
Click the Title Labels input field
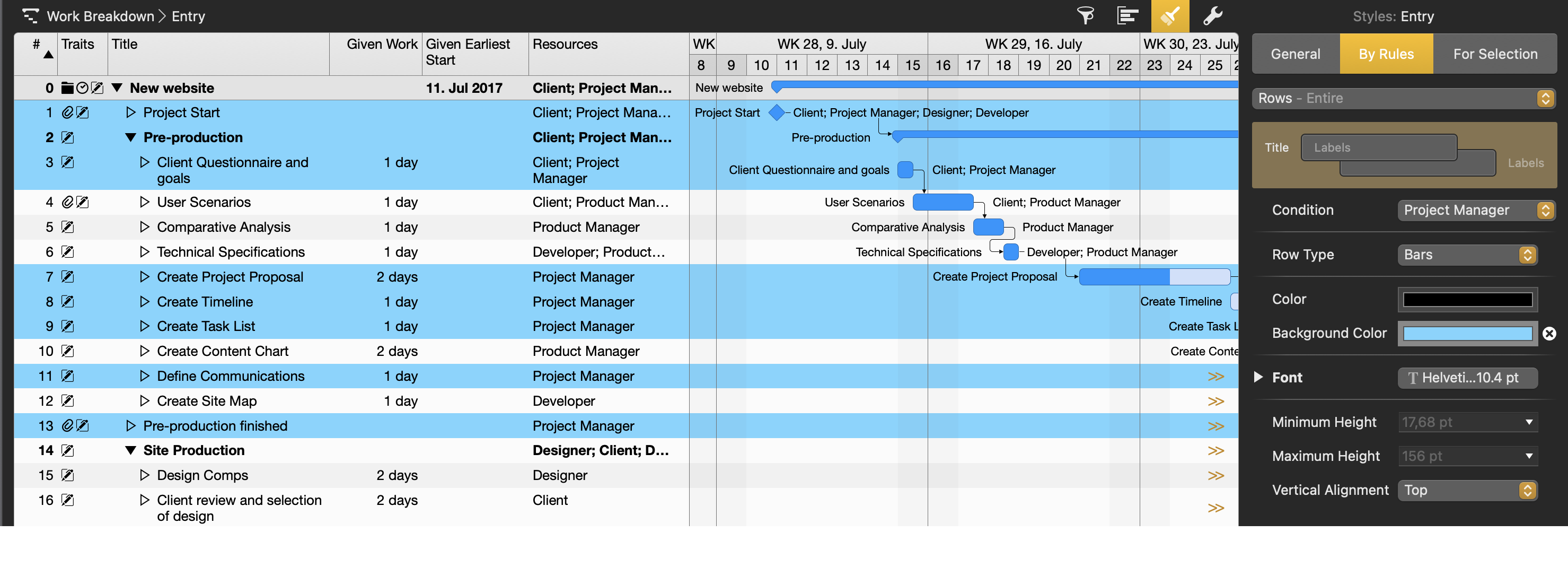1379,147
